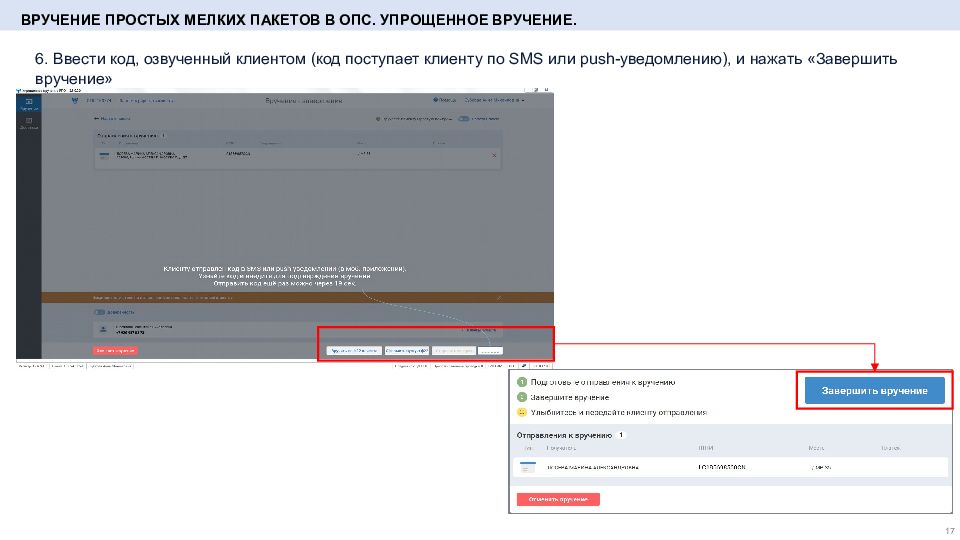The width and height of the screenshot is (960, 540).
Task: Click the slide page number 17
Action: (950, 531)
